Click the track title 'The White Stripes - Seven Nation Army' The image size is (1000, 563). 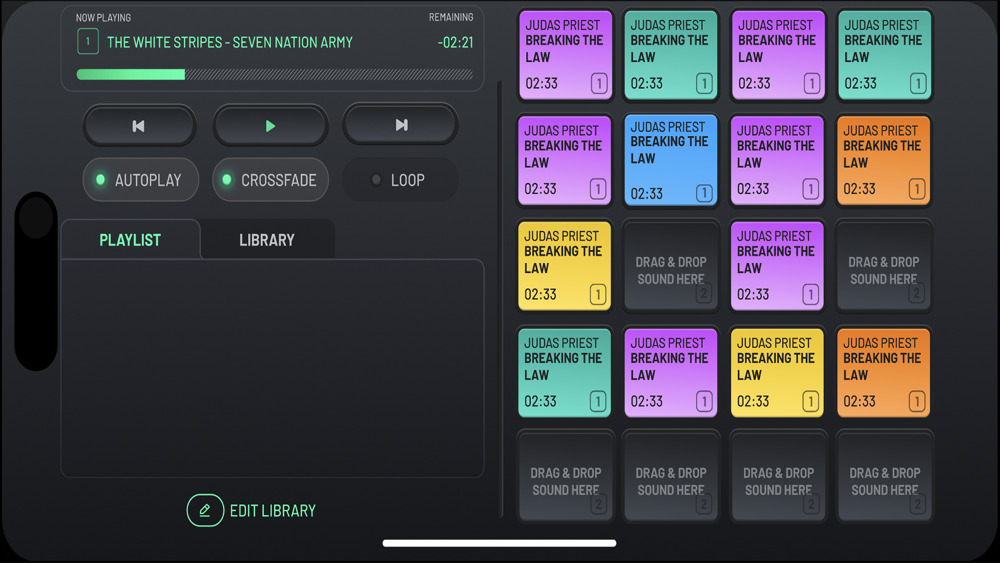230,43
